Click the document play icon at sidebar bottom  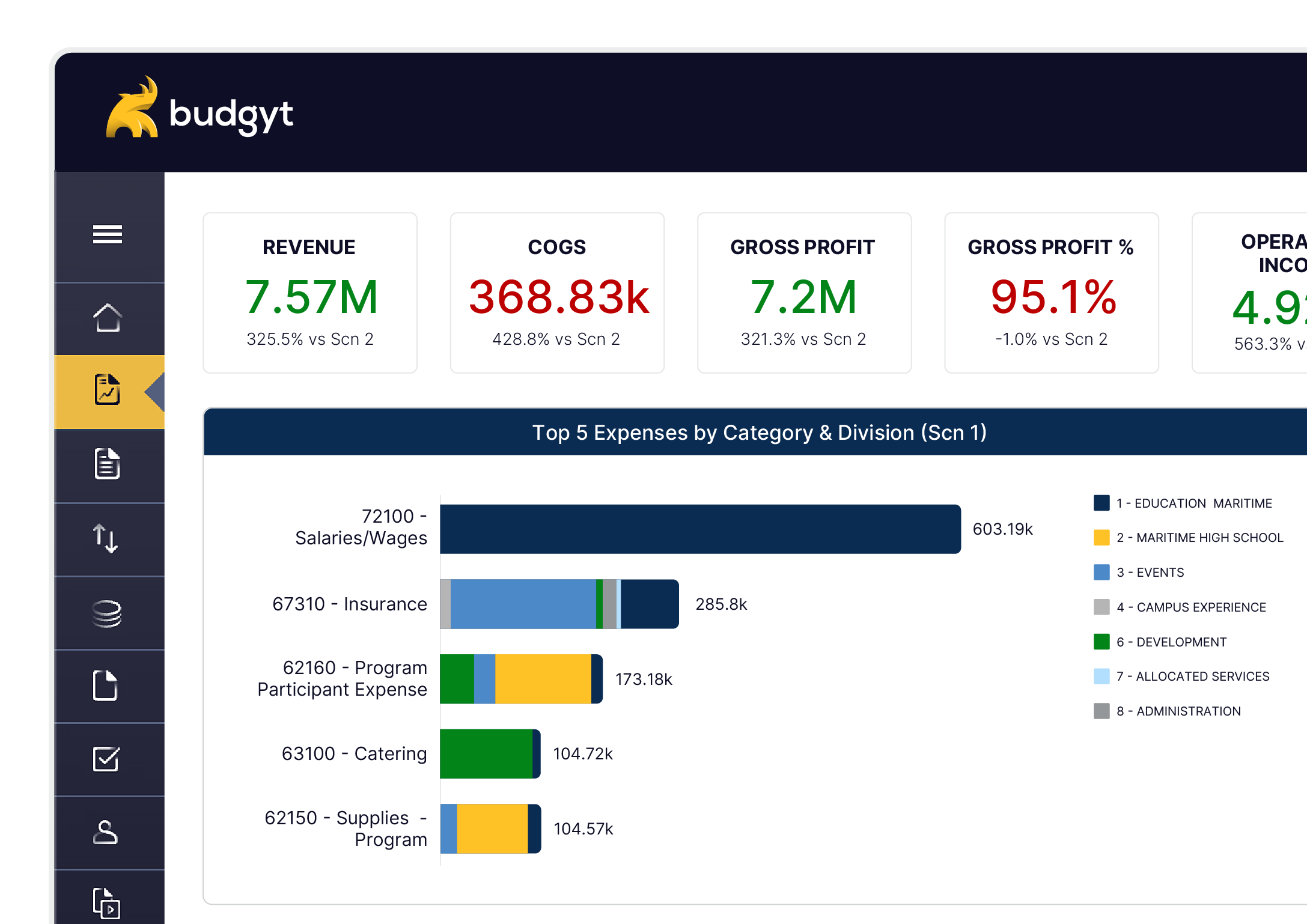[107, 903]
